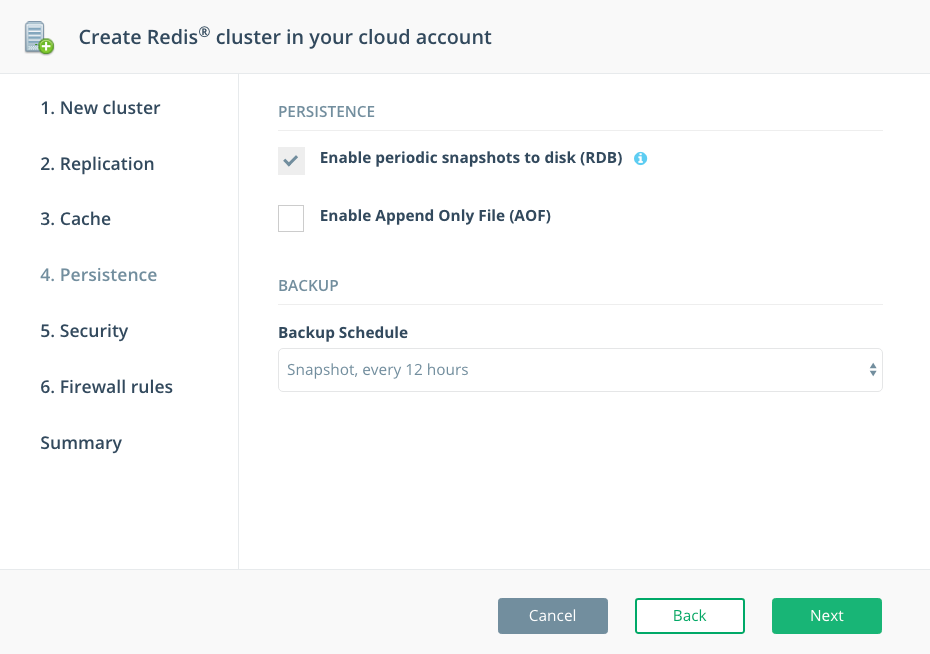Click the Backup Schedule dropdown arrows
This screenshot has height=654, width=930.
[x=873, y=370]
